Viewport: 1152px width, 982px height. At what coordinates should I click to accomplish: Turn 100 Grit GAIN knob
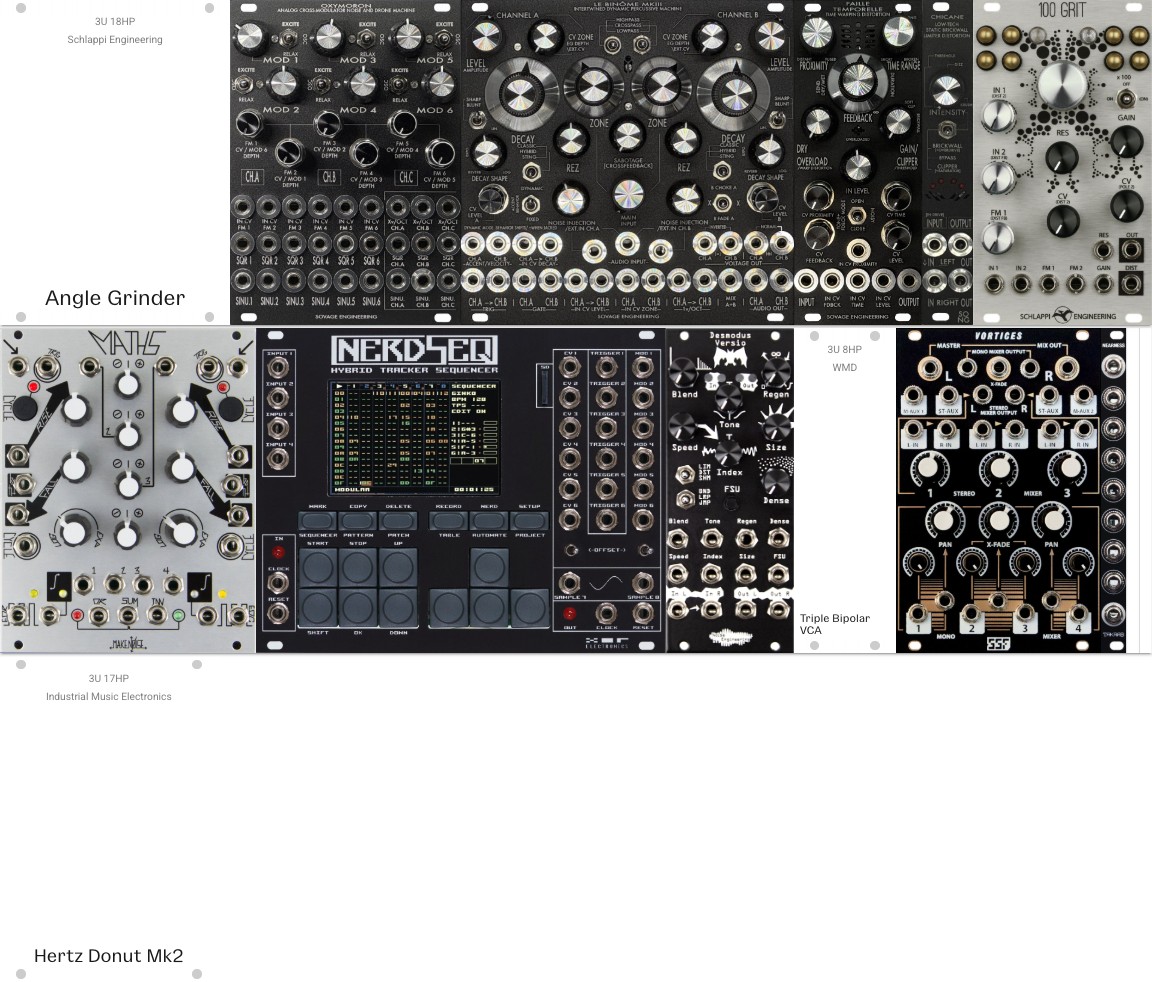click(x=1126, y=142)
